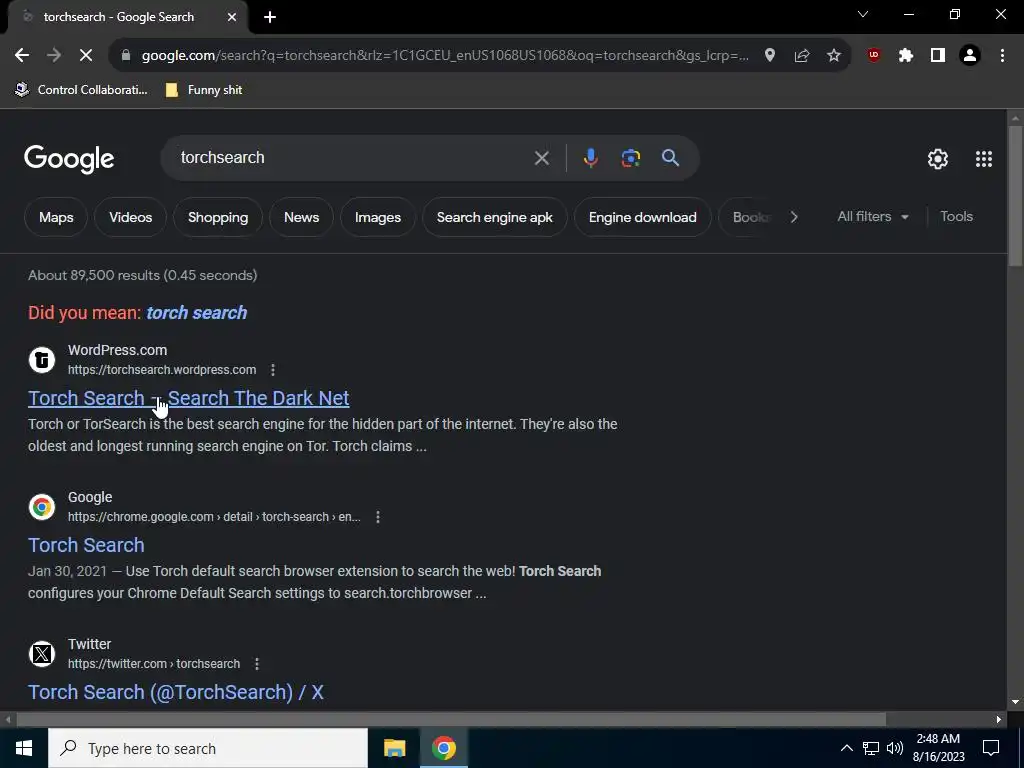Screen dimensions: 1024x768
Task: Select the Search engine apk chip
Action: pos(495,217)
